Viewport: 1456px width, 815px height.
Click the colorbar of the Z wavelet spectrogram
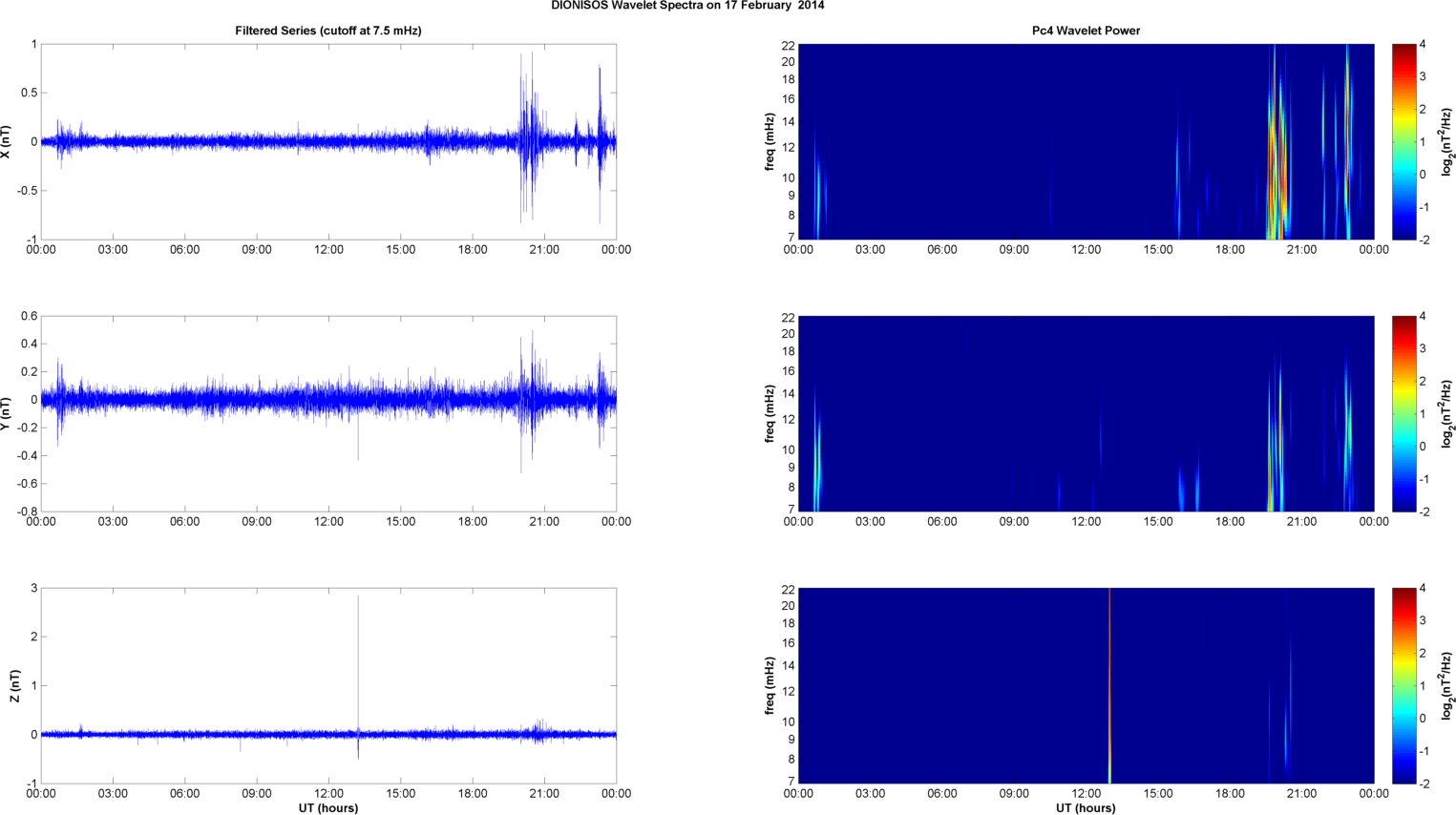[x=1403, y=685]
